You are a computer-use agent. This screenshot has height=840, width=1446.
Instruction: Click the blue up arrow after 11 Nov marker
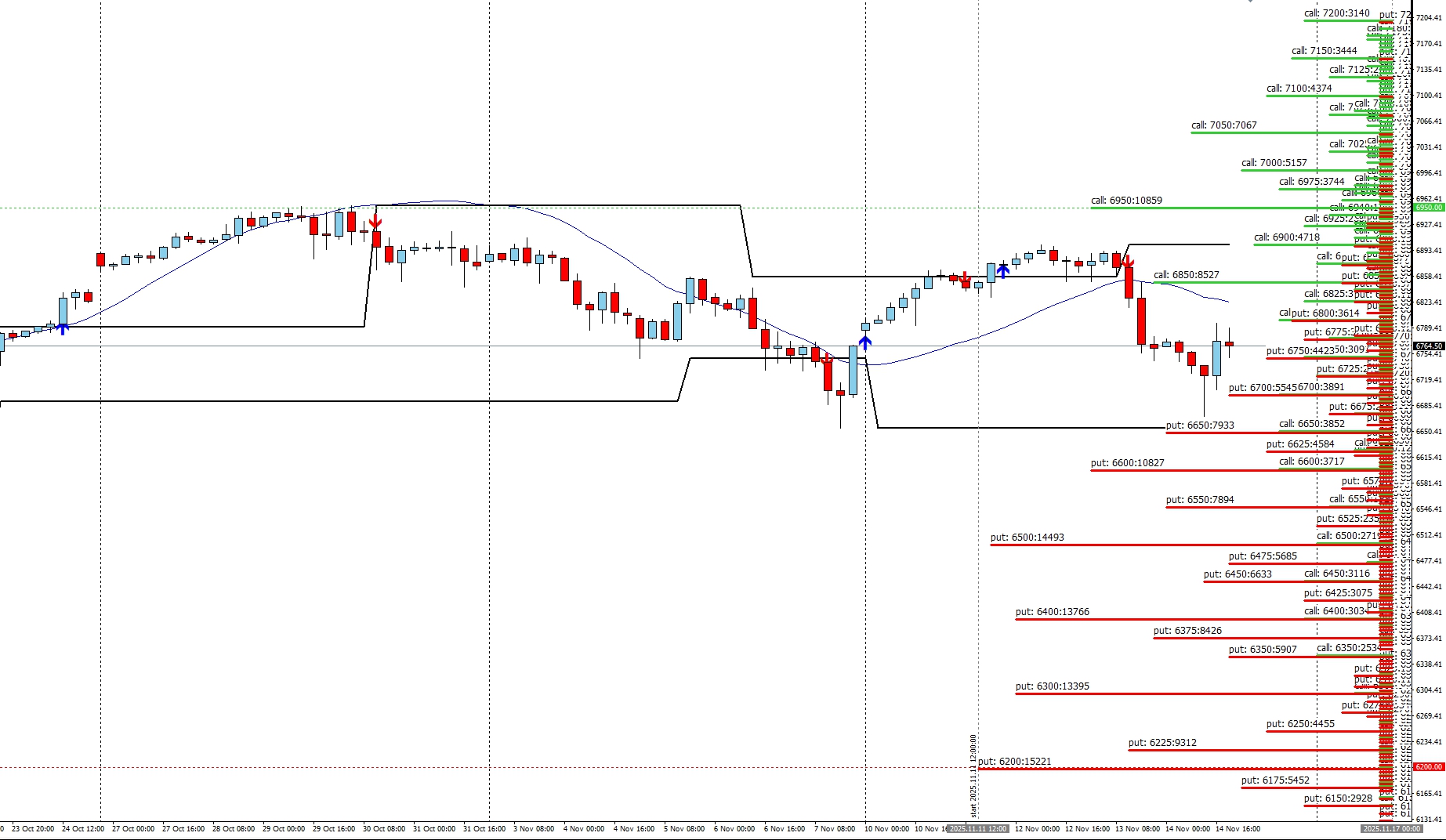[x=1002, y=271]
